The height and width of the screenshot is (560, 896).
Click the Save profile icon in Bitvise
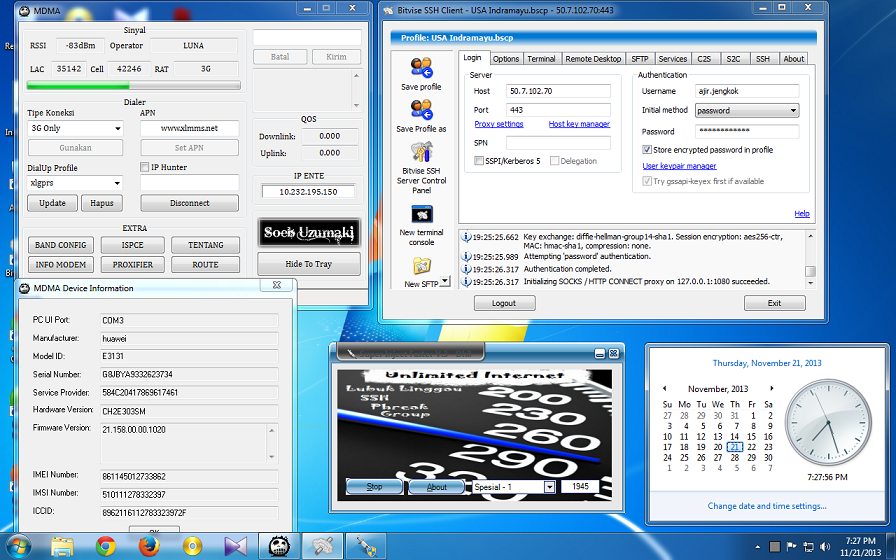tap(422, 67)
